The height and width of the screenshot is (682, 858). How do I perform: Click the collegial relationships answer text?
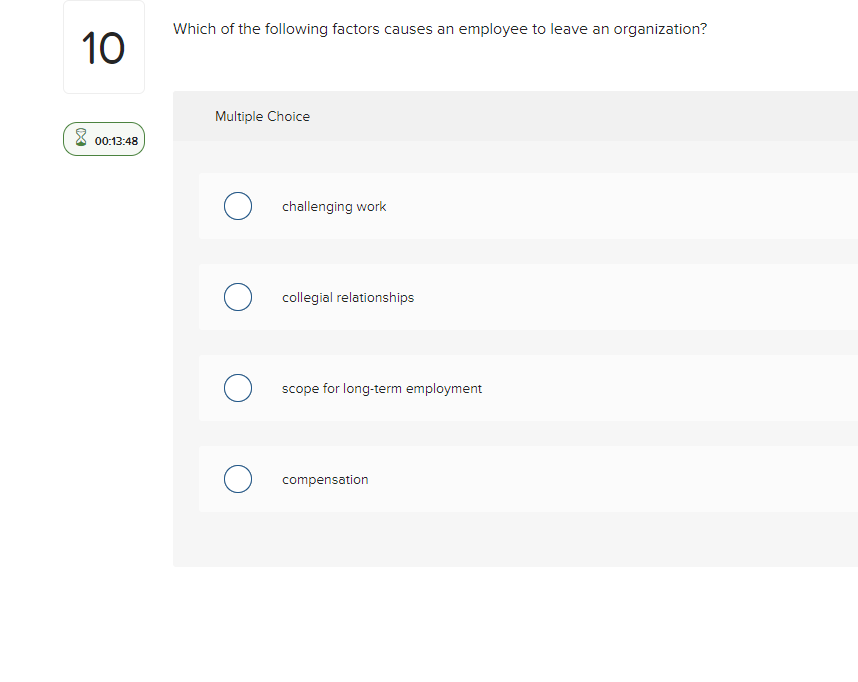point(348,297)
